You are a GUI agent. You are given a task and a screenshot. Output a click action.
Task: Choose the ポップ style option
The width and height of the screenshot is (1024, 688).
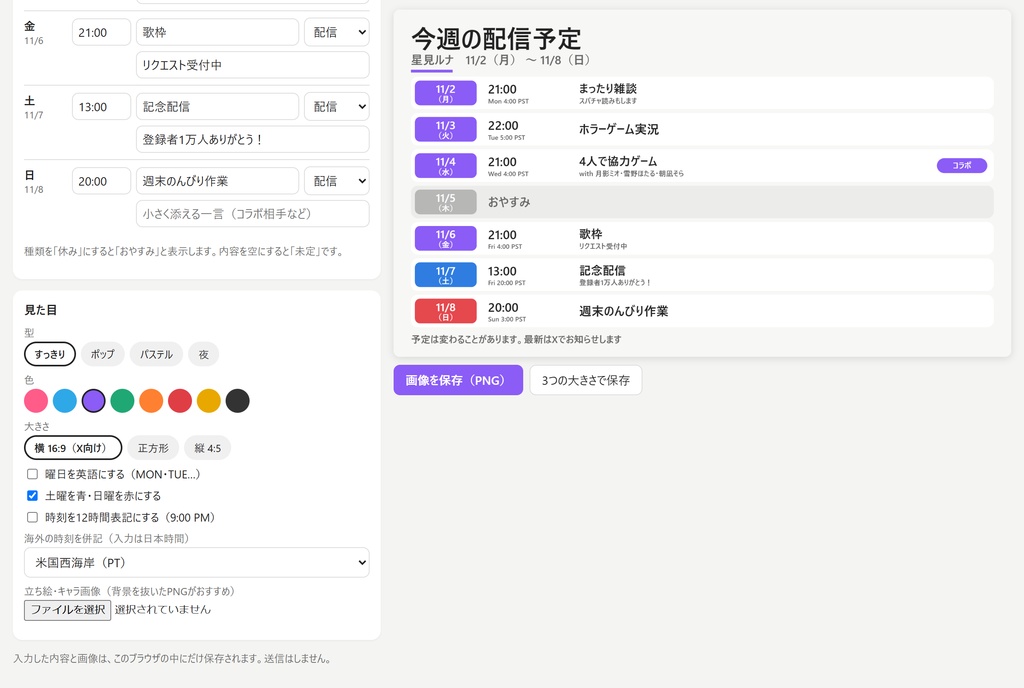(x=103, y=354)
